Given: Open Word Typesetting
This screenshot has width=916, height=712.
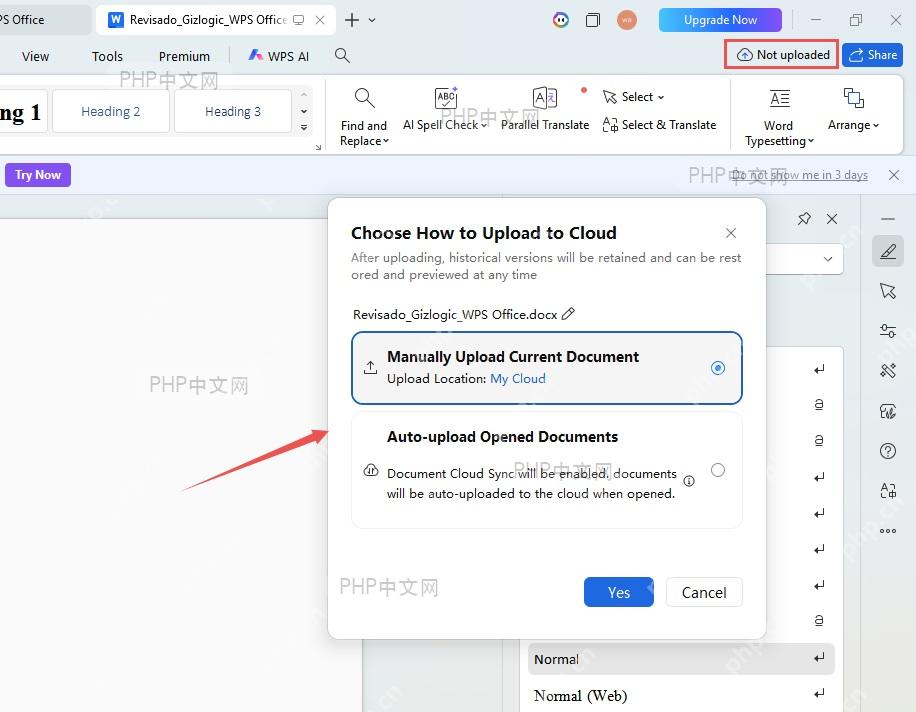Looking at the screenshot, I should [779, 117].
